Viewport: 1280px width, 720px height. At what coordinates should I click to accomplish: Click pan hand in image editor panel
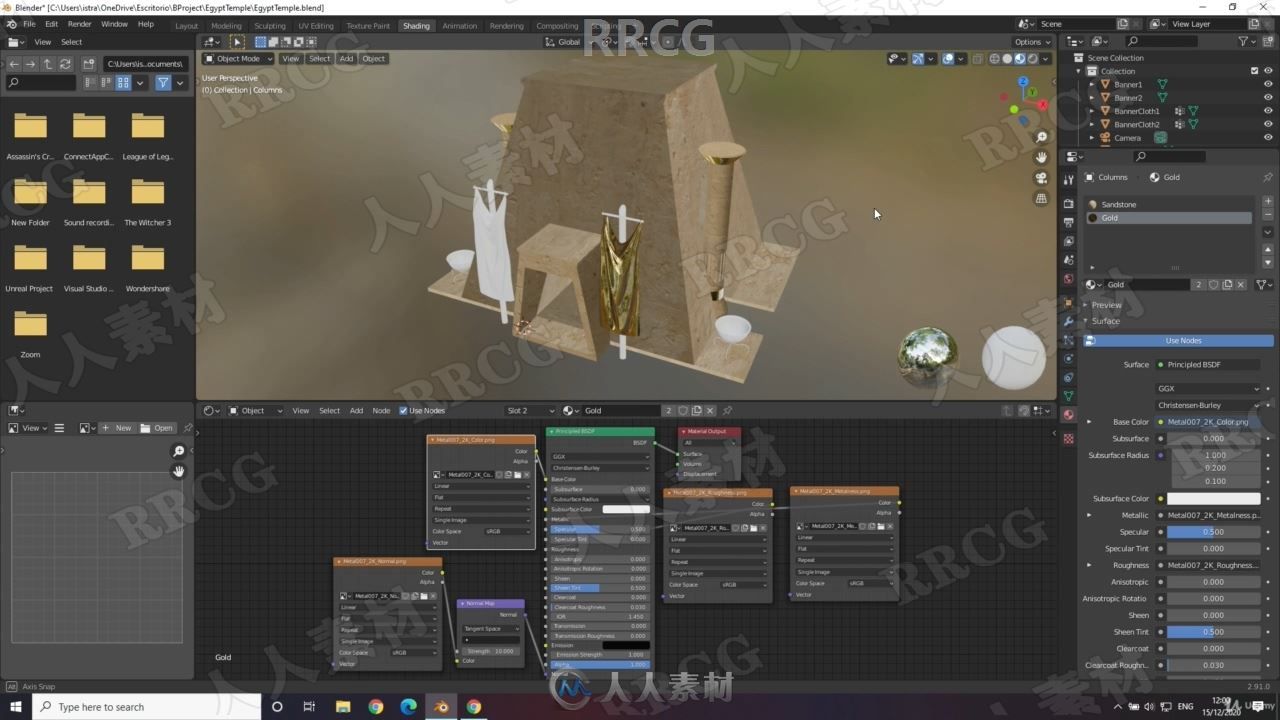(179, 471)
